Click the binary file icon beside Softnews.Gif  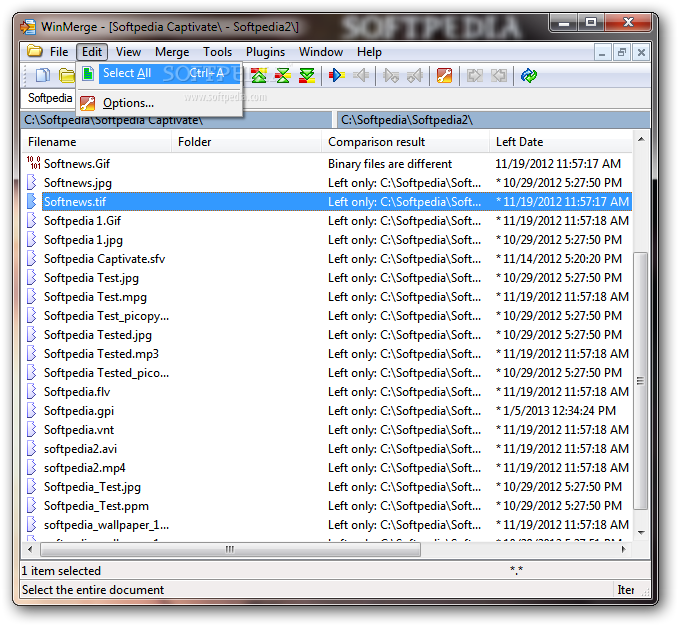click(33, 163)
